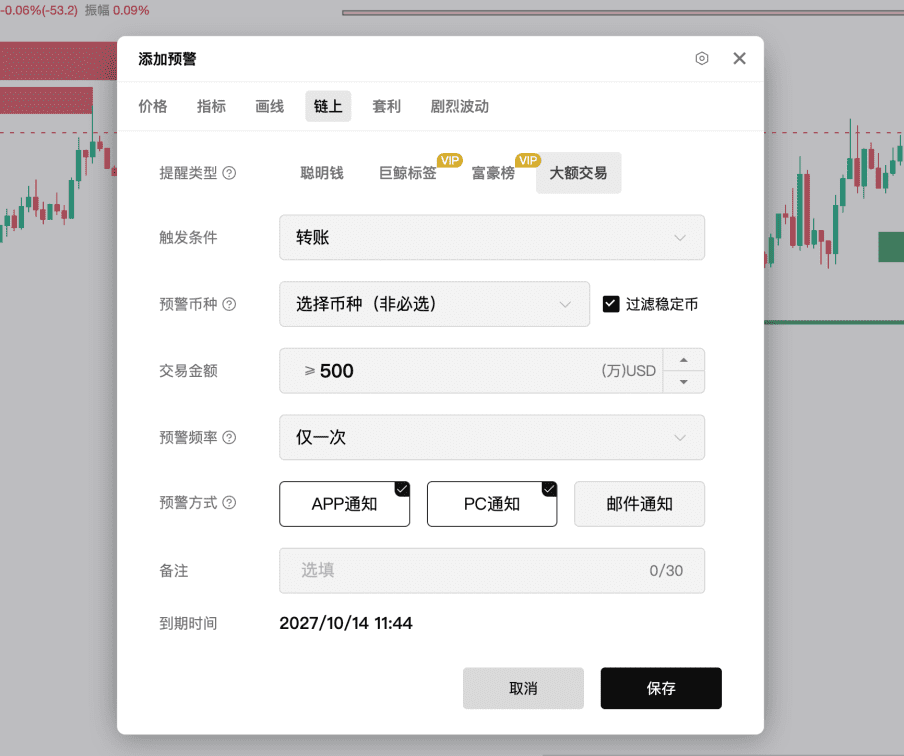Switch to the 价格 tab
The width and height of the screenshot is (904, 756).
coord(153,106)
